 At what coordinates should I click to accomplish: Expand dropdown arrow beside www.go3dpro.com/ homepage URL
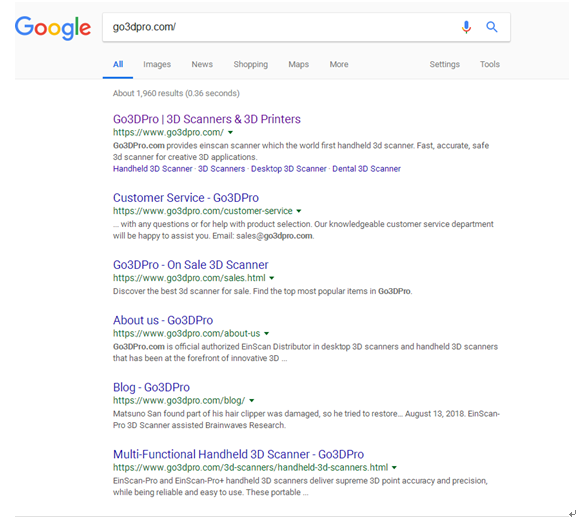[x=230, y=132]
